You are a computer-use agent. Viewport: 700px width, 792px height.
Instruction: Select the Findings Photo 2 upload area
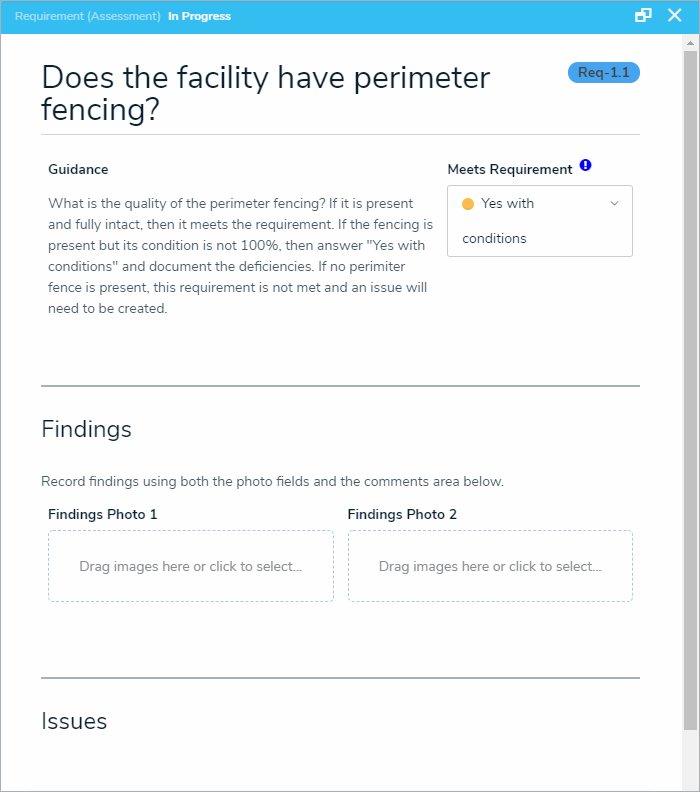[490, 566]
